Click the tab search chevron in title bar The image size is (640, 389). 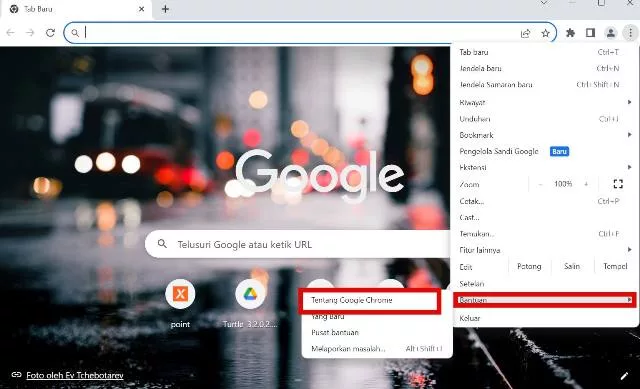[x=544, y=3]
